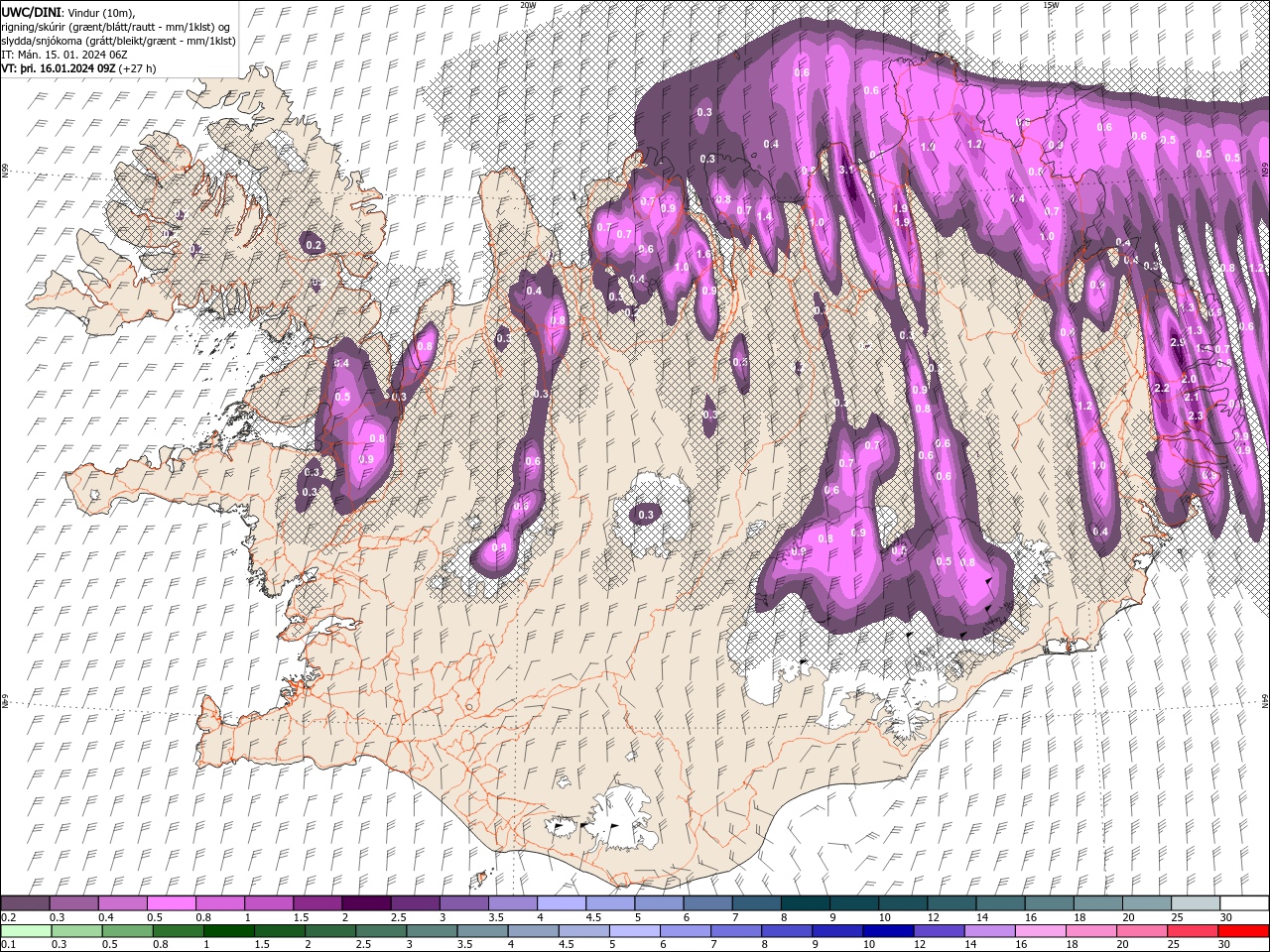Click the 15W longitude label

(1050, 5)
